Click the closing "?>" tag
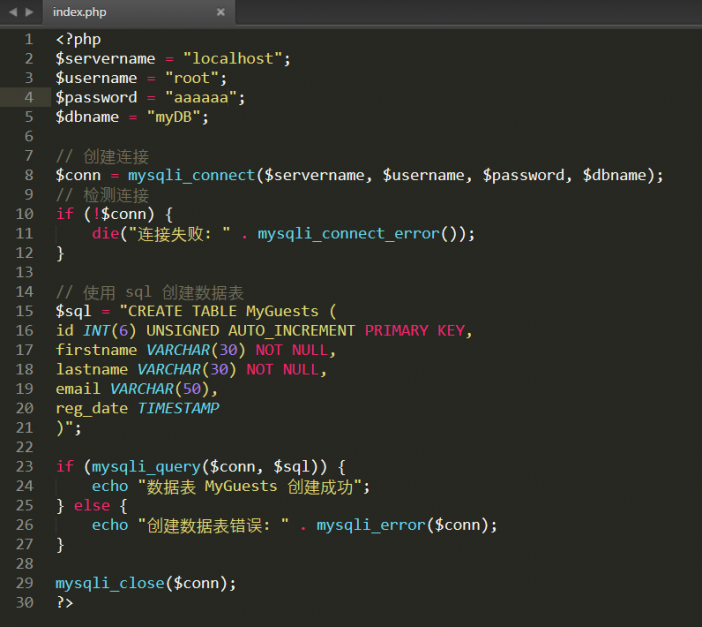The width and height of the screenshot is (702, 627). [x=64, y=603]
